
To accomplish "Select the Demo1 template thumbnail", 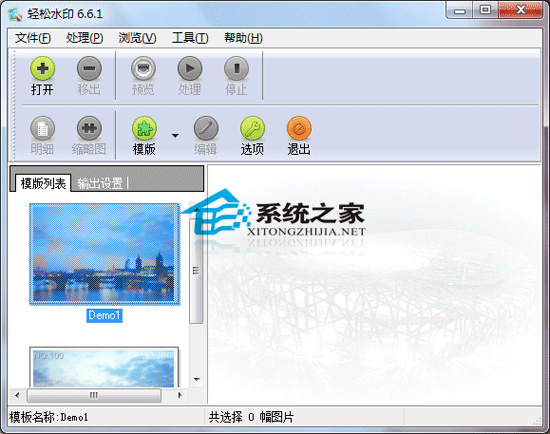I will (x=105, y=254).
